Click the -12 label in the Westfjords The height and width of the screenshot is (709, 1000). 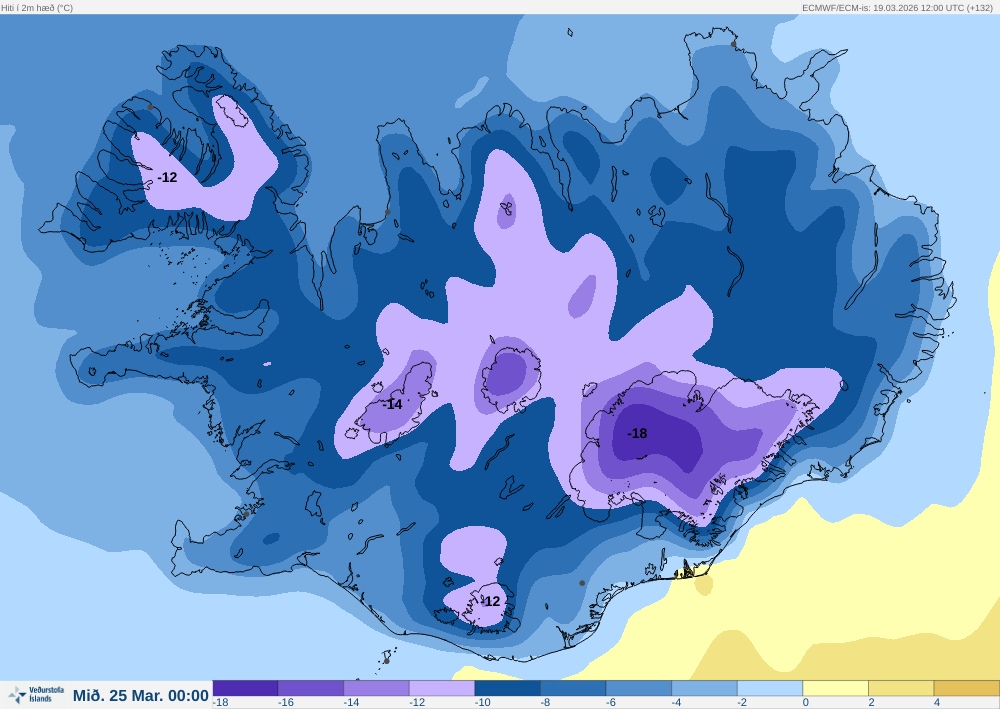pyautogui.click(x=167, y=177)
